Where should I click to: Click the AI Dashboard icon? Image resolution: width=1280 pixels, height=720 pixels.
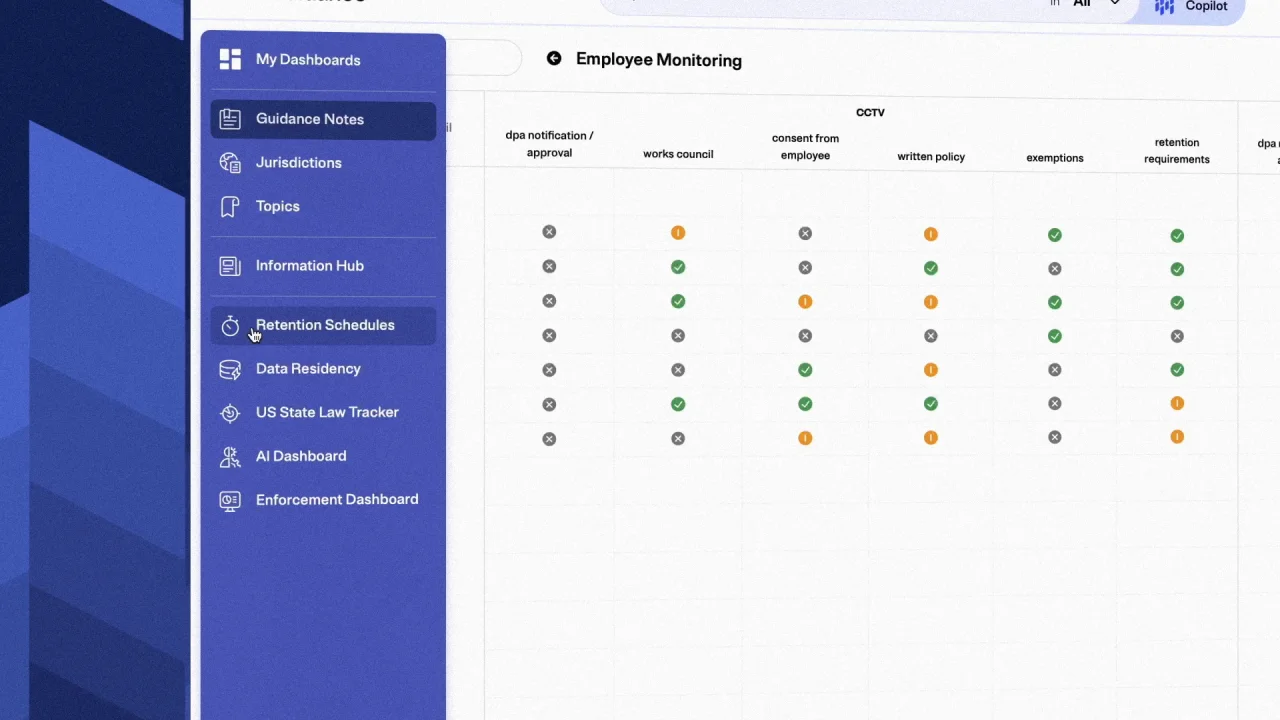(230, 457)
